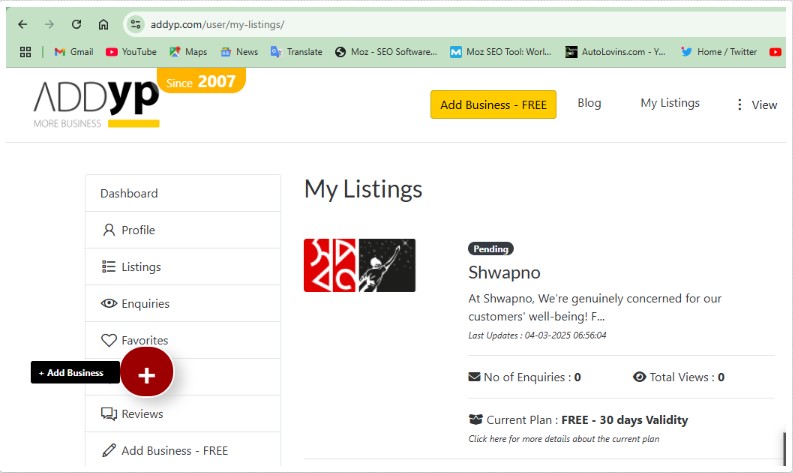
Task: Open the three-dot View menu
Action: [x=757, y=105]
